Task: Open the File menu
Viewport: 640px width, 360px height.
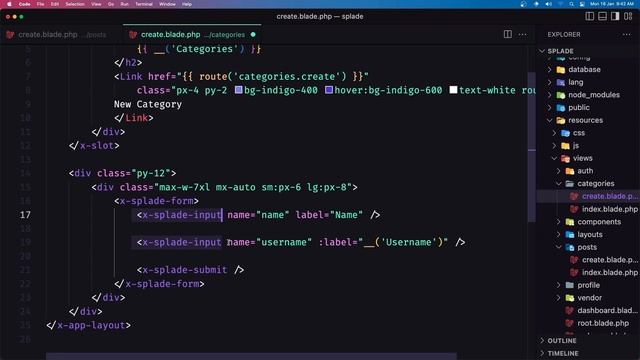Action: [40, 4]
